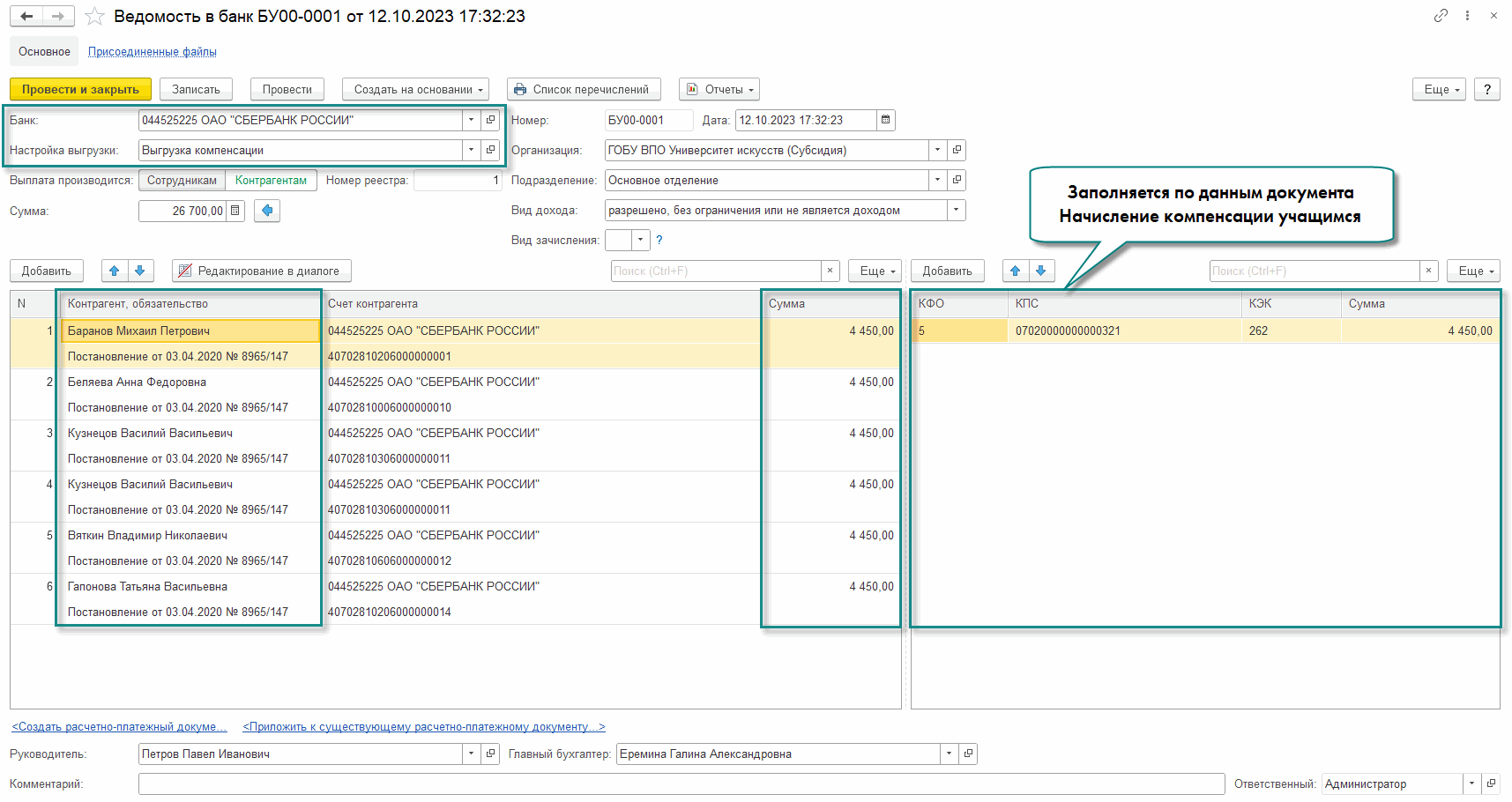
Task: Click Записать button
Action: pyautogui.click(x=196, y=89)
